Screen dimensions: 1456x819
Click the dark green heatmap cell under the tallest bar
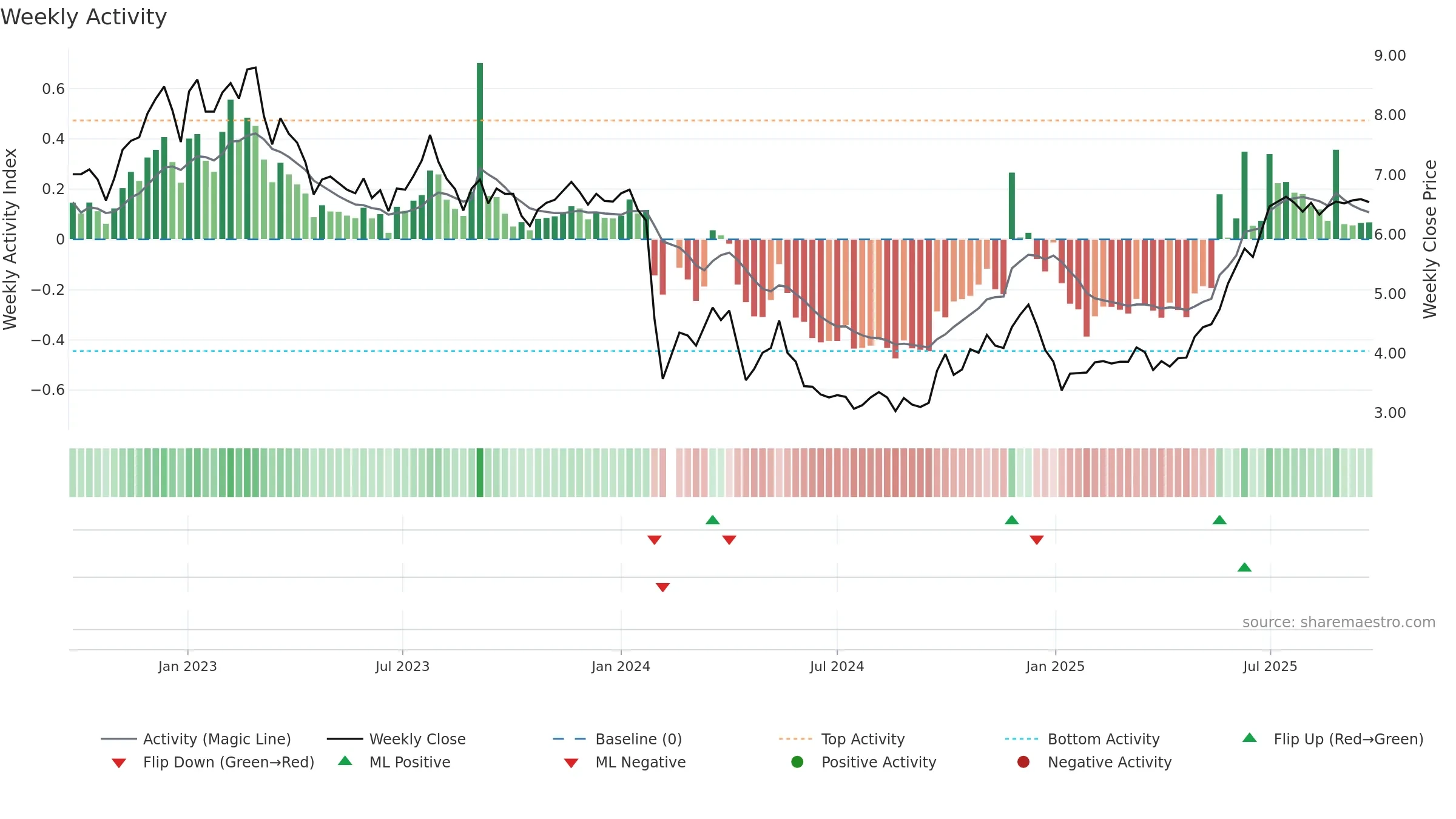pyautogui.click(x=480, y=473)
